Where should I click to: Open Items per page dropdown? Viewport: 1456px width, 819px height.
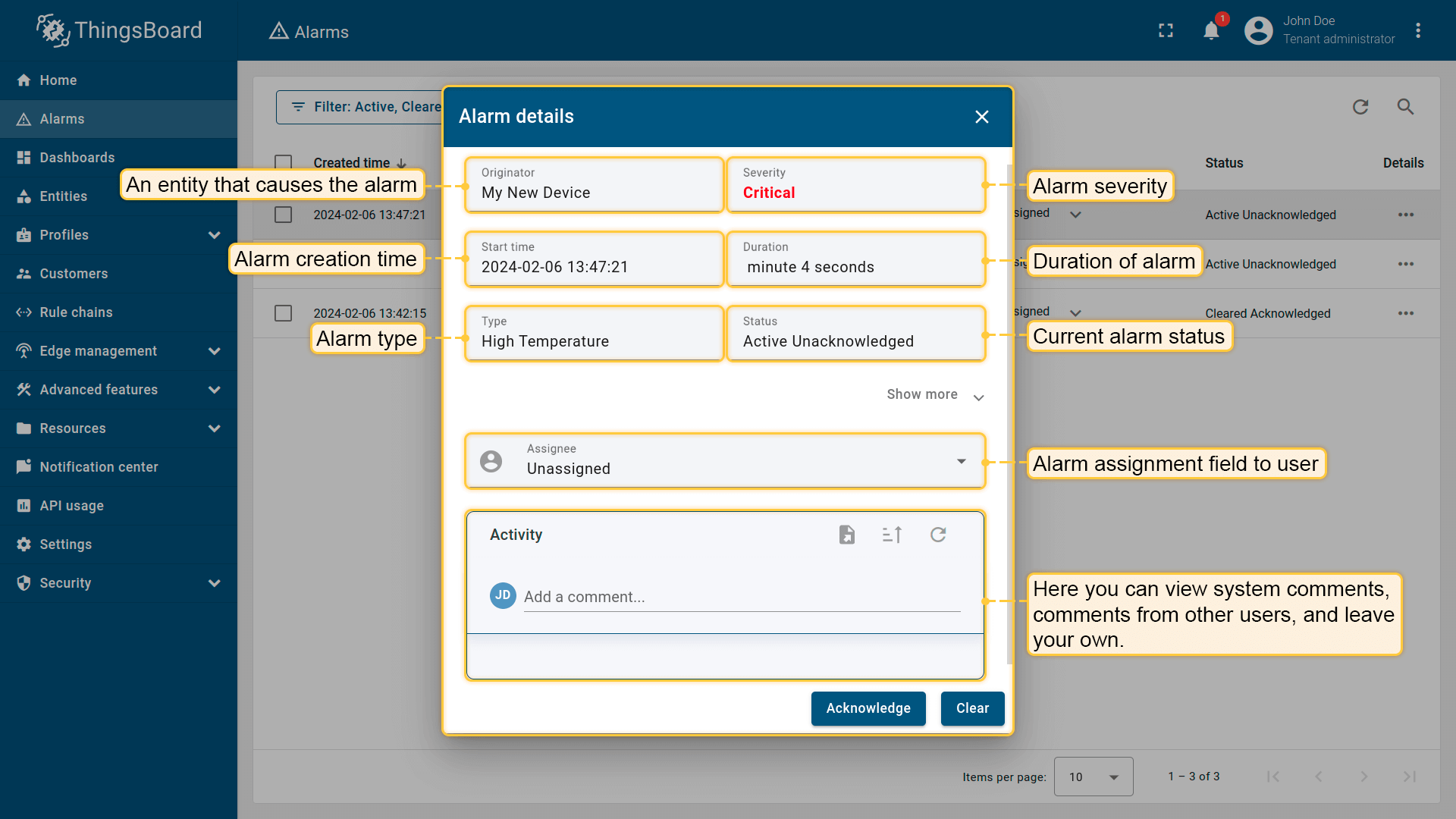click(x=1093, y=777)
